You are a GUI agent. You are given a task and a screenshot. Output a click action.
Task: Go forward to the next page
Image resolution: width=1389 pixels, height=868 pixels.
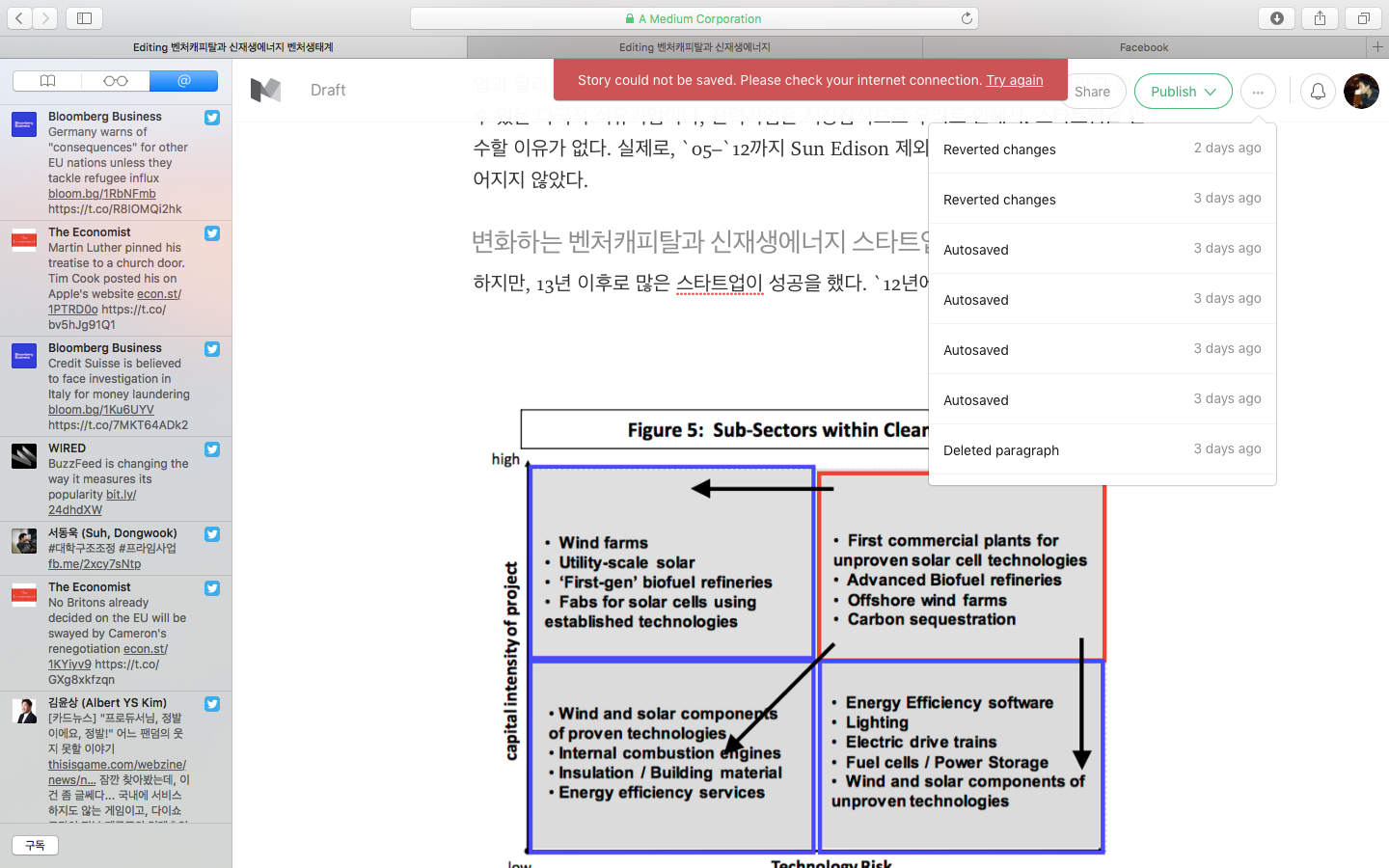click(45, 18)
